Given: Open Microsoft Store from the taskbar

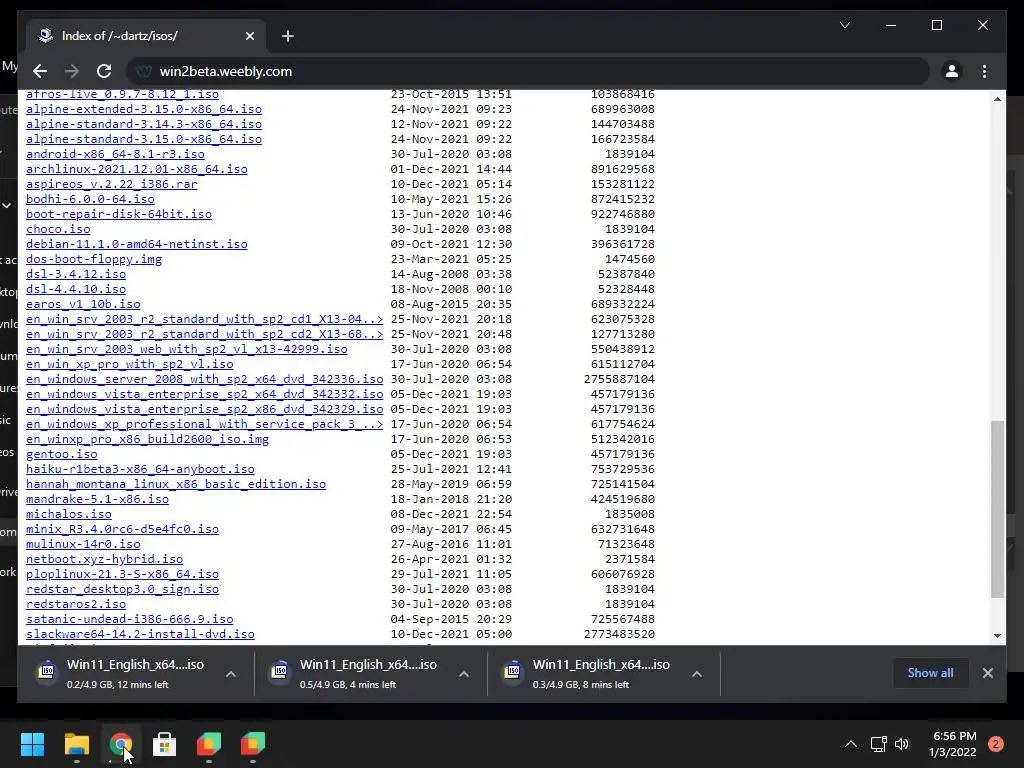Looking at the screenshot, I should click(165, 744).
